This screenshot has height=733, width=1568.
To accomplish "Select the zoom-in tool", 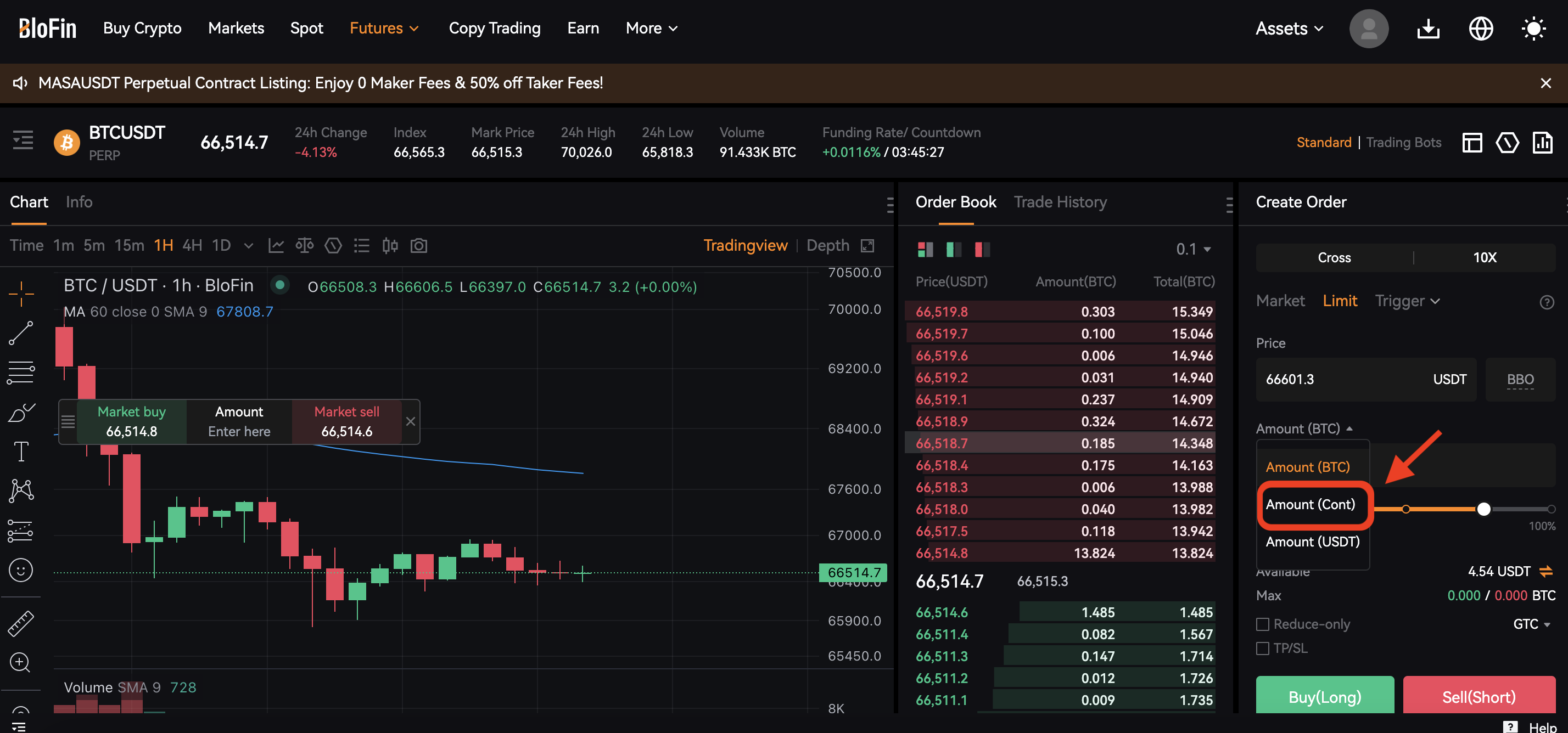I will (x=20, y=662).
